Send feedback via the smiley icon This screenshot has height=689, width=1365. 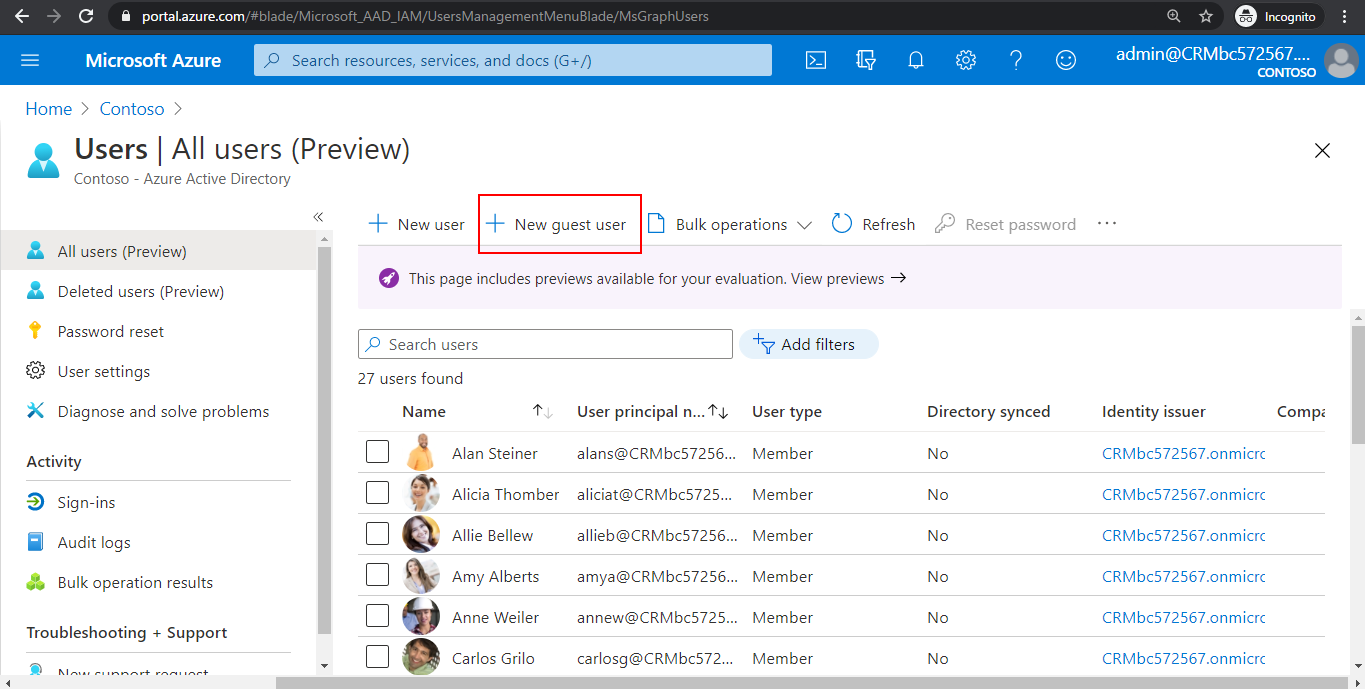click(x=1065, y=60)
